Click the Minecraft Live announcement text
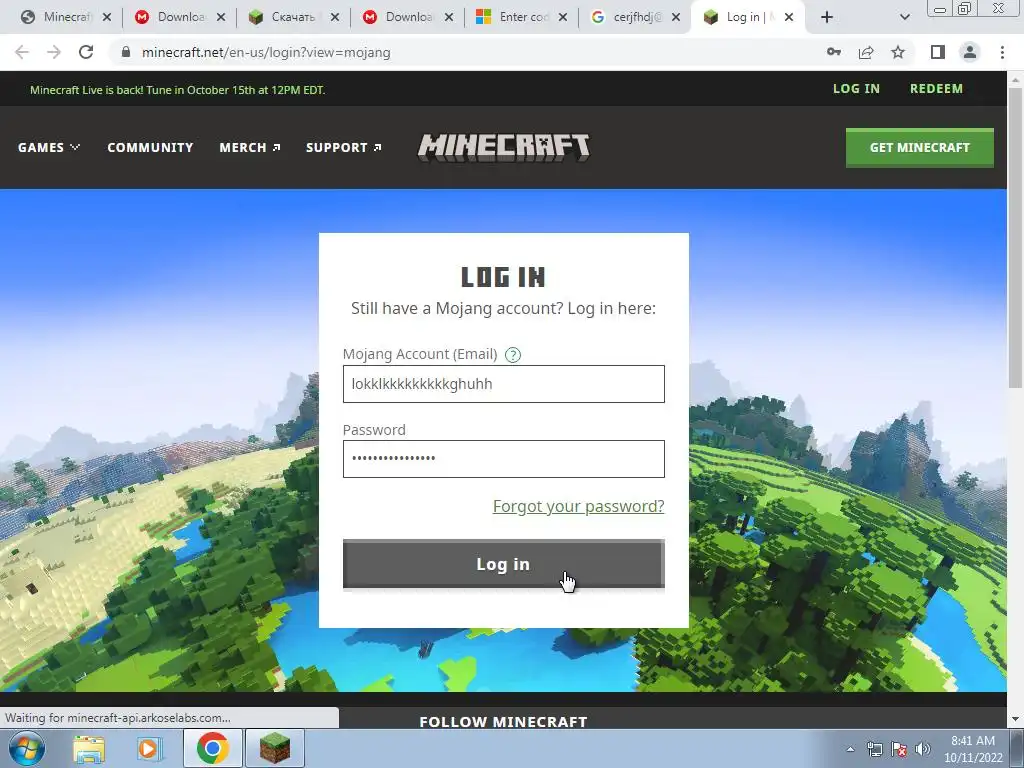This screenshot has height=768, width=1024. pos(178,90)
